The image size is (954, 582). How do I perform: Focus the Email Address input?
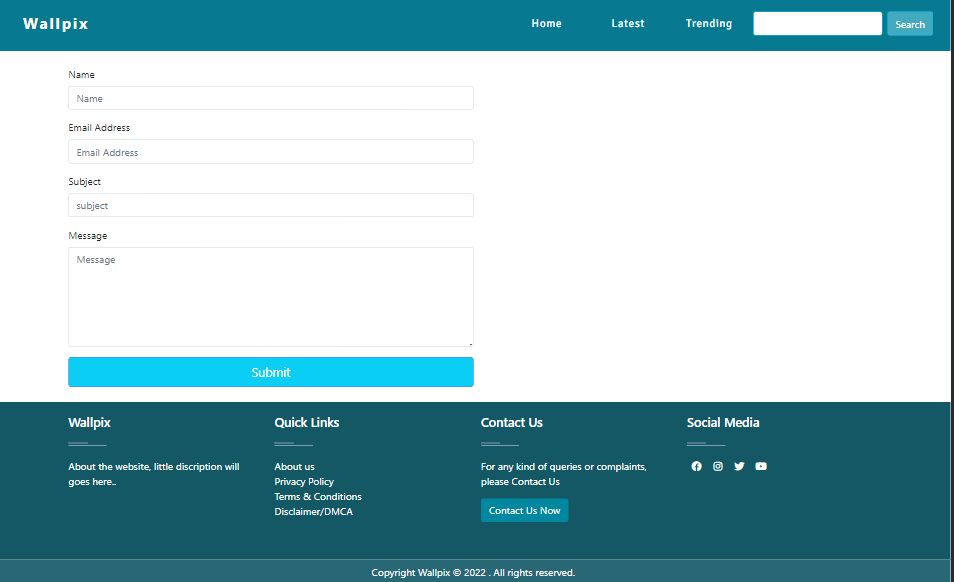click(x=270, y=152)
